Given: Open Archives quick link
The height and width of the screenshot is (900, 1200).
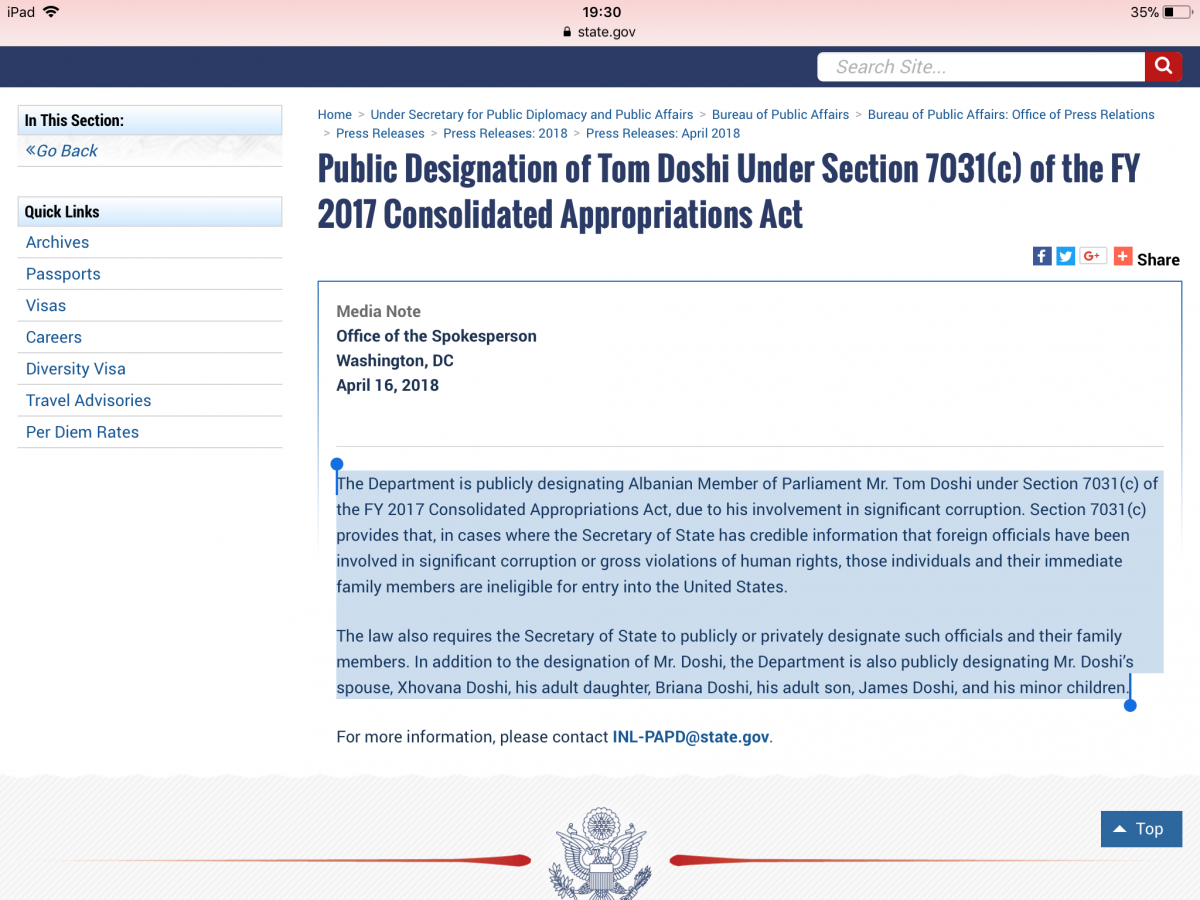Looking at the screenshot, I should click(57, 243).
